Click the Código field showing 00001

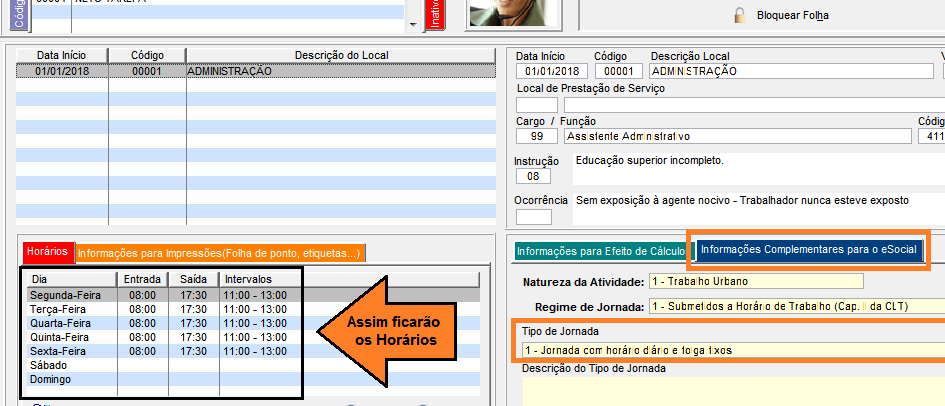[x=618, y=71]
